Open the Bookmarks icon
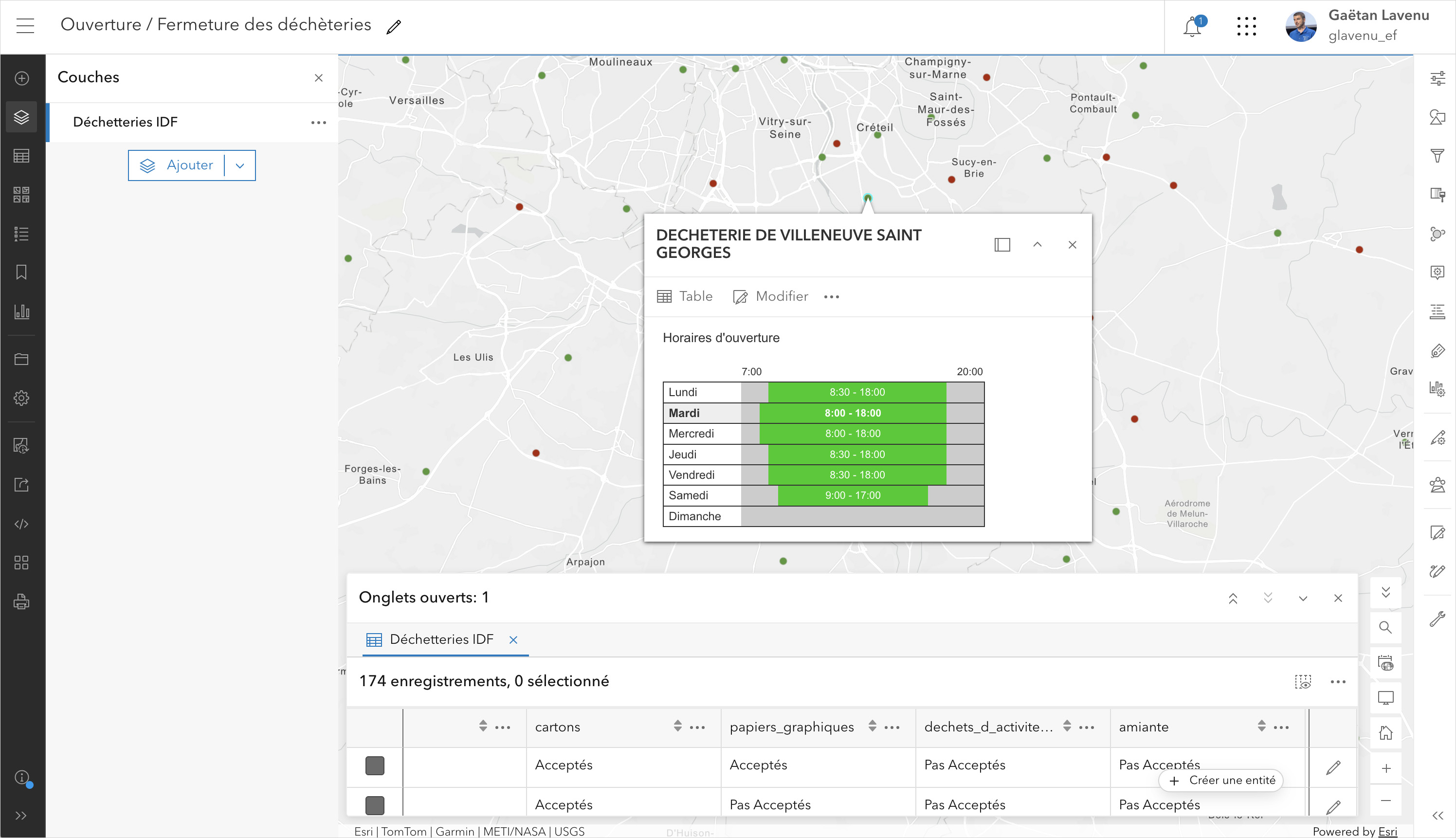 pyautogui.click(x=22, y=272)
